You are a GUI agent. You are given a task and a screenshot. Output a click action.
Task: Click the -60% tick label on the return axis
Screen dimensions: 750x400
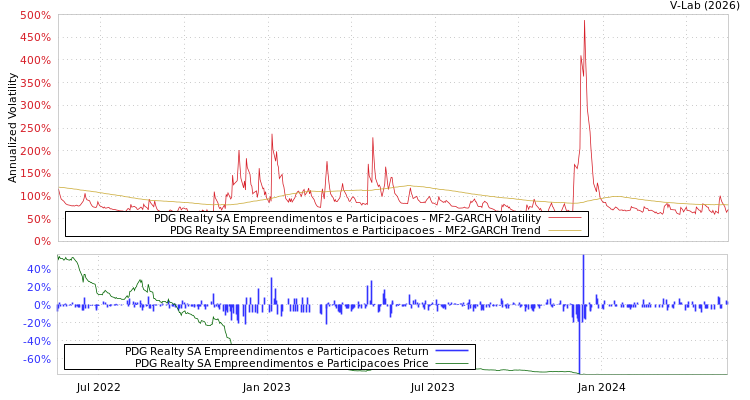(x=37, y=359)
